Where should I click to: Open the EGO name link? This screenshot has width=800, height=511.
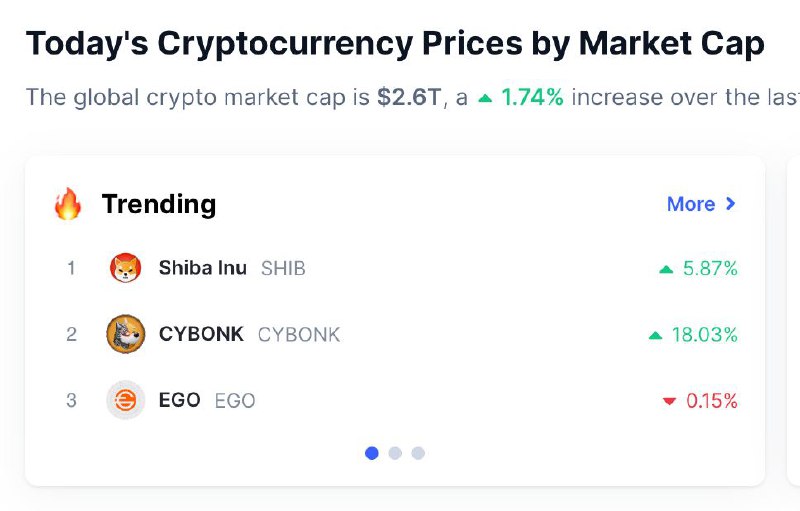click(x=179, y=400)
